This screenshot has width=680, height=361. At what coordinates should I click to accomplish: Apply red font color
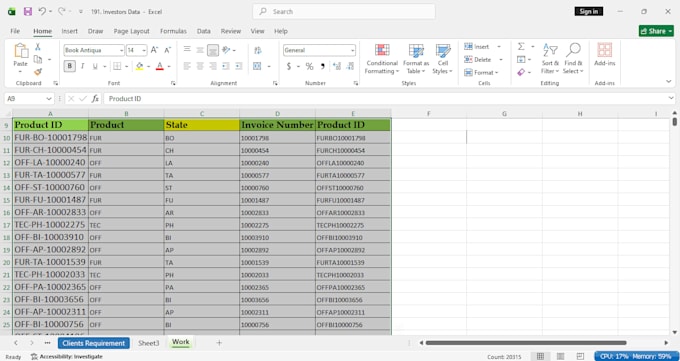[x=160, y=66]
